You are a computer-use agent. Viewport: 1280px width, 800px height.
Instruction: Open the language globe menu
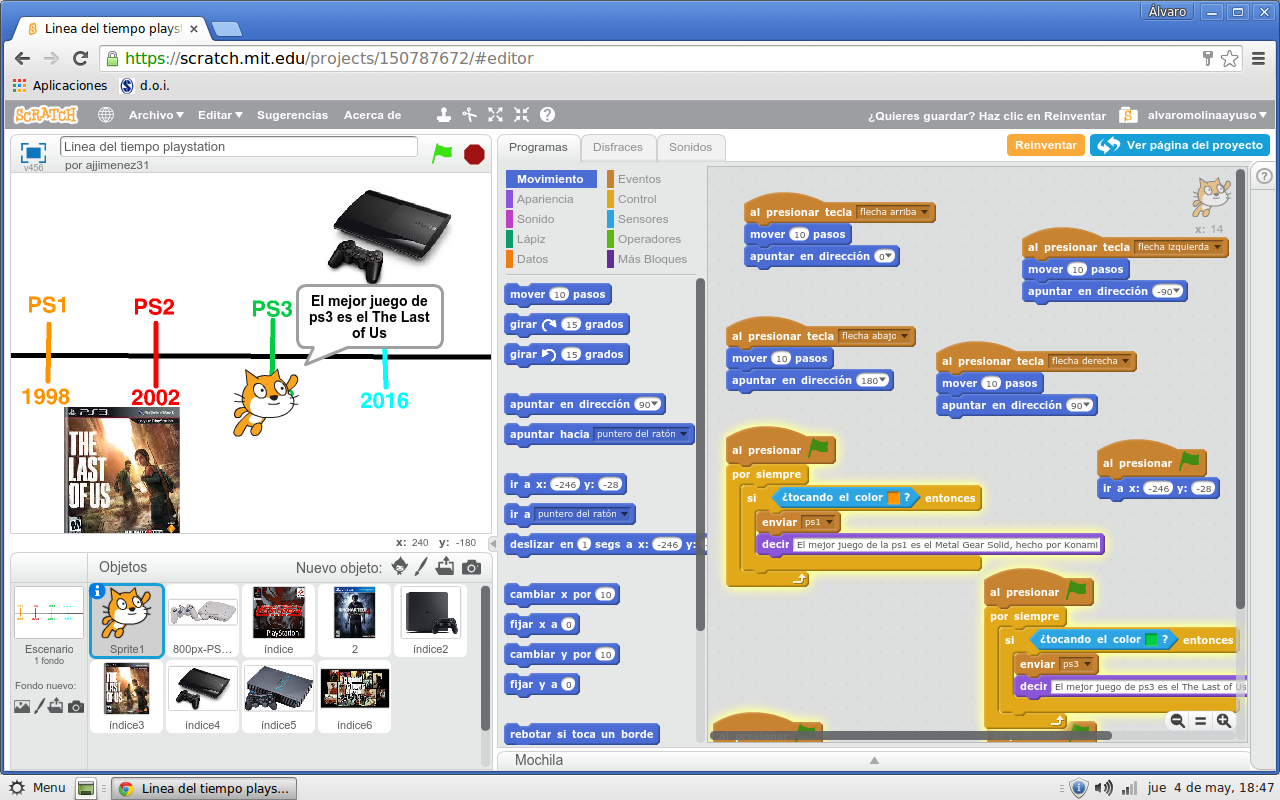click(x=105, y=114)
